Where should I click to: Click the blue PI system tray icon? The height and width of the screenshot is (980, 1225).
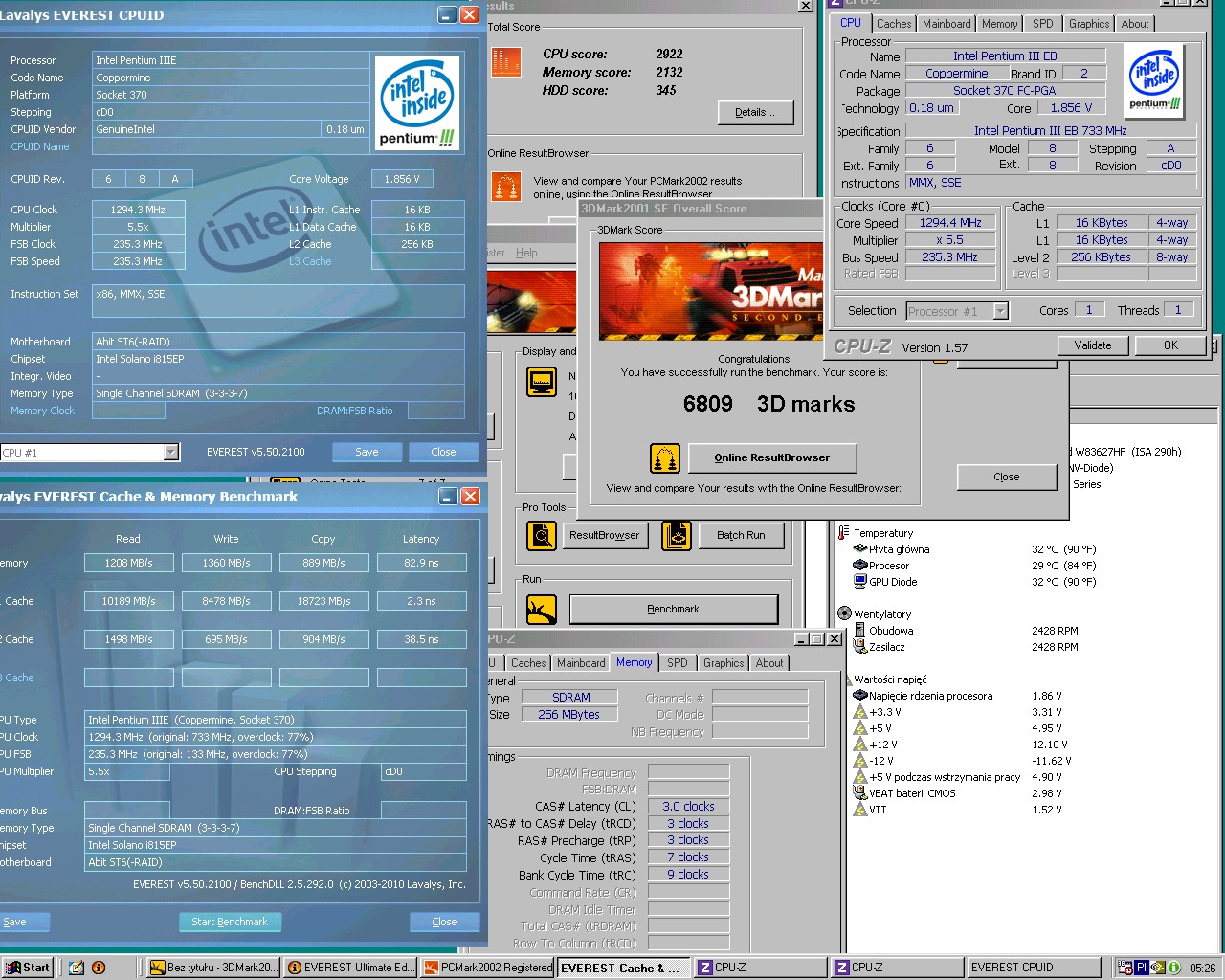[1142, 968]
